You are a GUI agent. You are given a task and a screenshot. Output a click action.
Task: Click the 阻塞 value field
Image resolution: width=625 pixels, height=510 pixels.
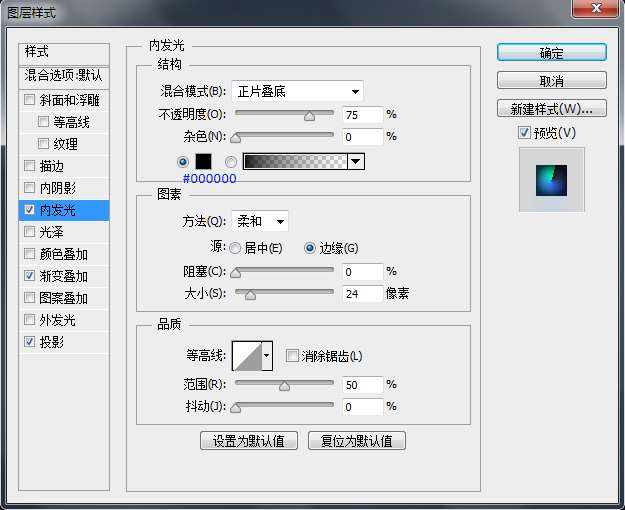pyautogui.click(x=363, y=272)
